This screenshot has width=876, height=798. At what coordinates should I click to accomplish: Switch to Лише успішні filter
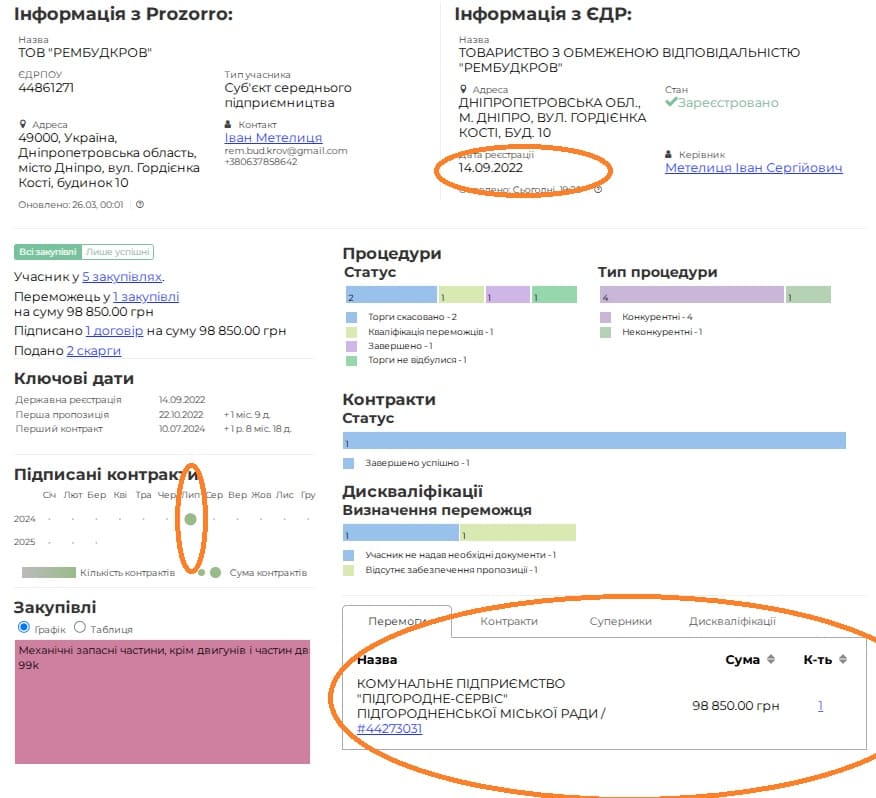(118, 252)
